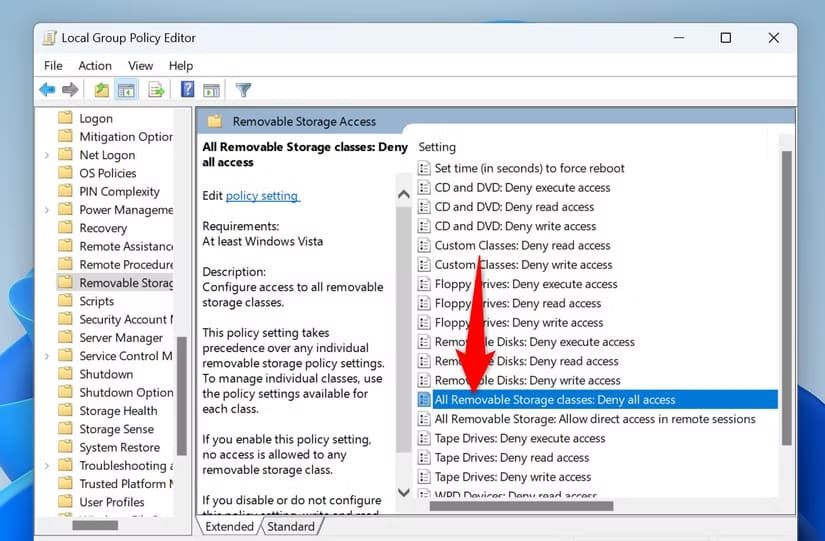The width and height of the screenshot is (825, 541).
Task: Click the settings list horizontal scrollbar thumb
Action: pos(521,506)
